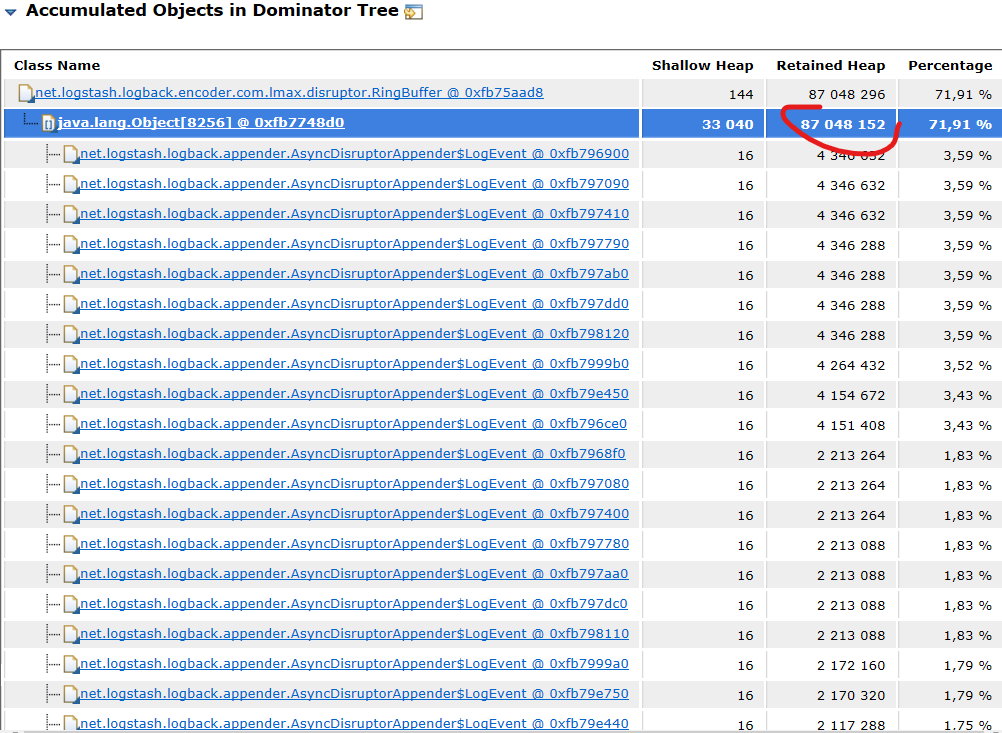Click the Shallow Heap column header

(702, 65)
